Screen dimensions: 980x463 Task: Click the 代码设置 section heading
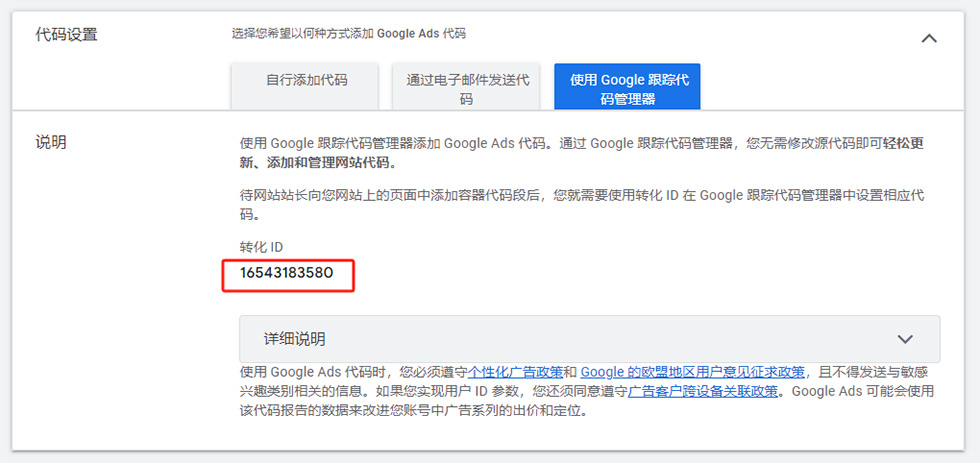pyautogui.click(x=67, y=35)
